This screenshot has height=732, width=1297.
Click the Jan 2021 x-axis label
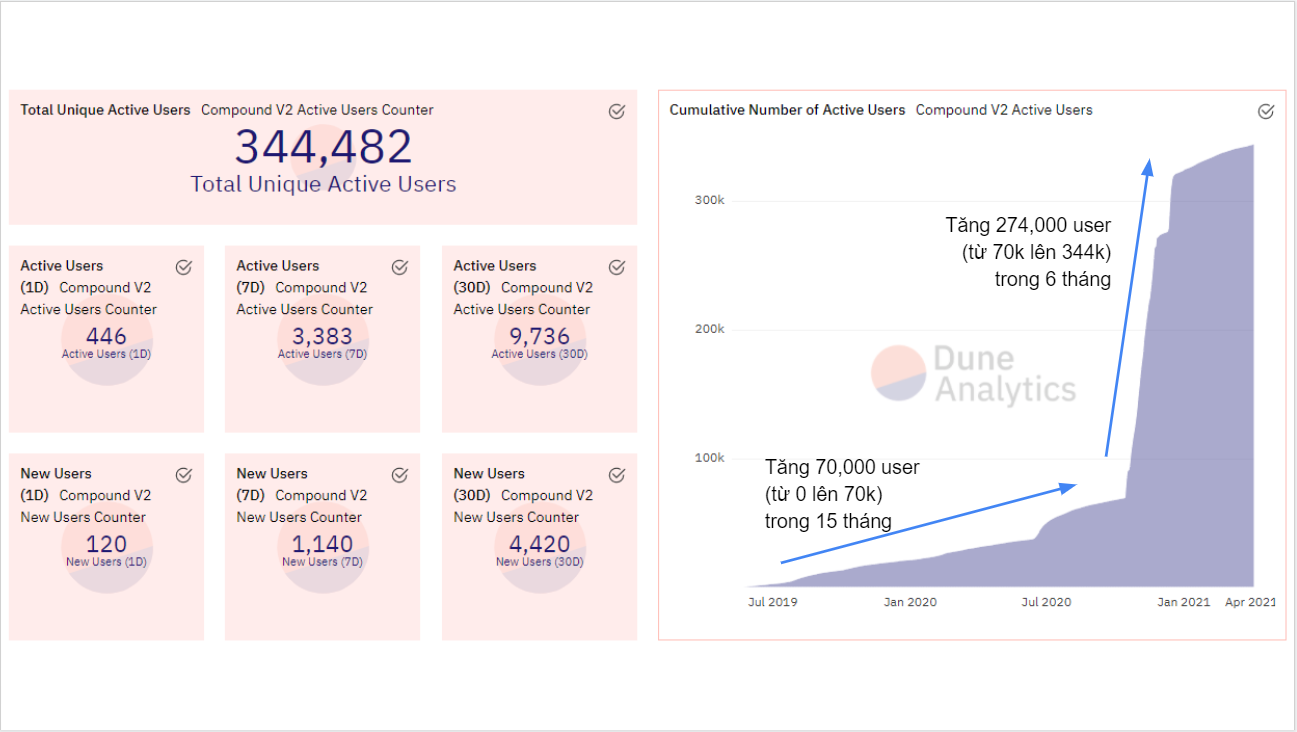pos(1183,602)
